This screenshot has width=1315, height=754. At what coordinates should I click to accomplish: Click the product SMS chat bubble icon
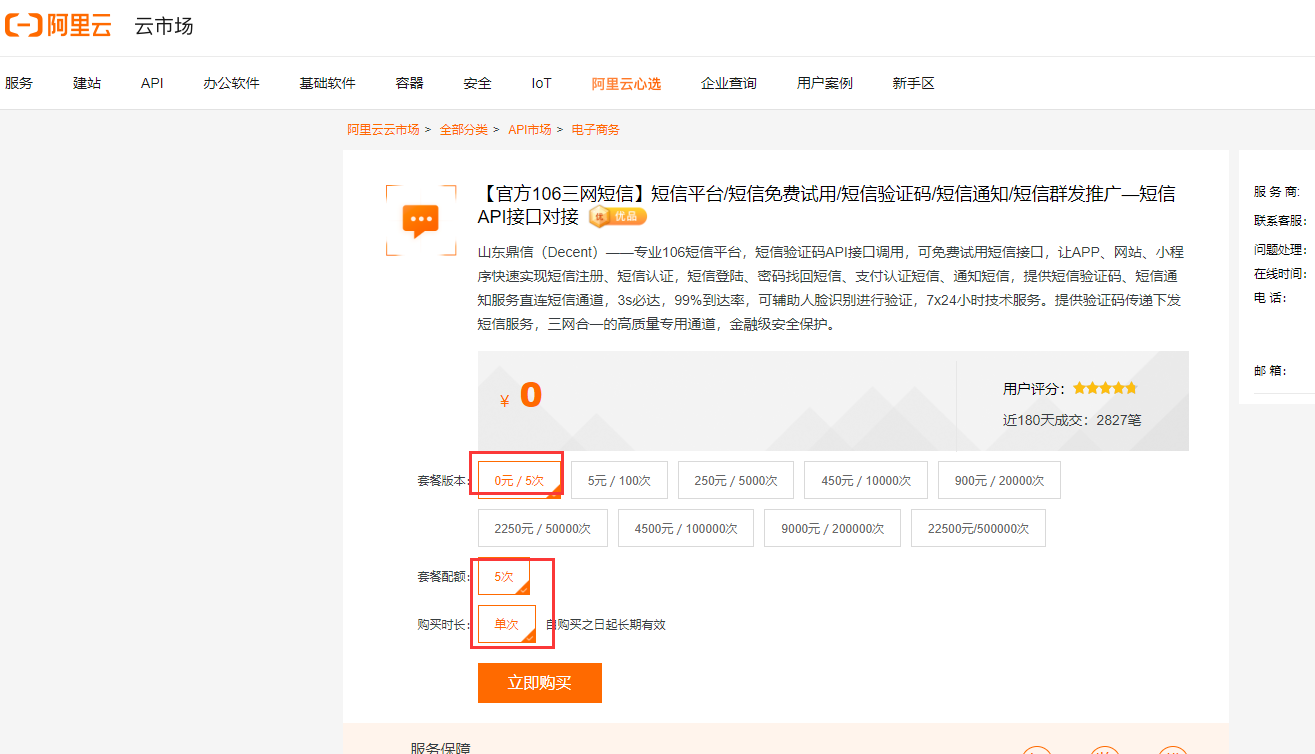point(420,219)
